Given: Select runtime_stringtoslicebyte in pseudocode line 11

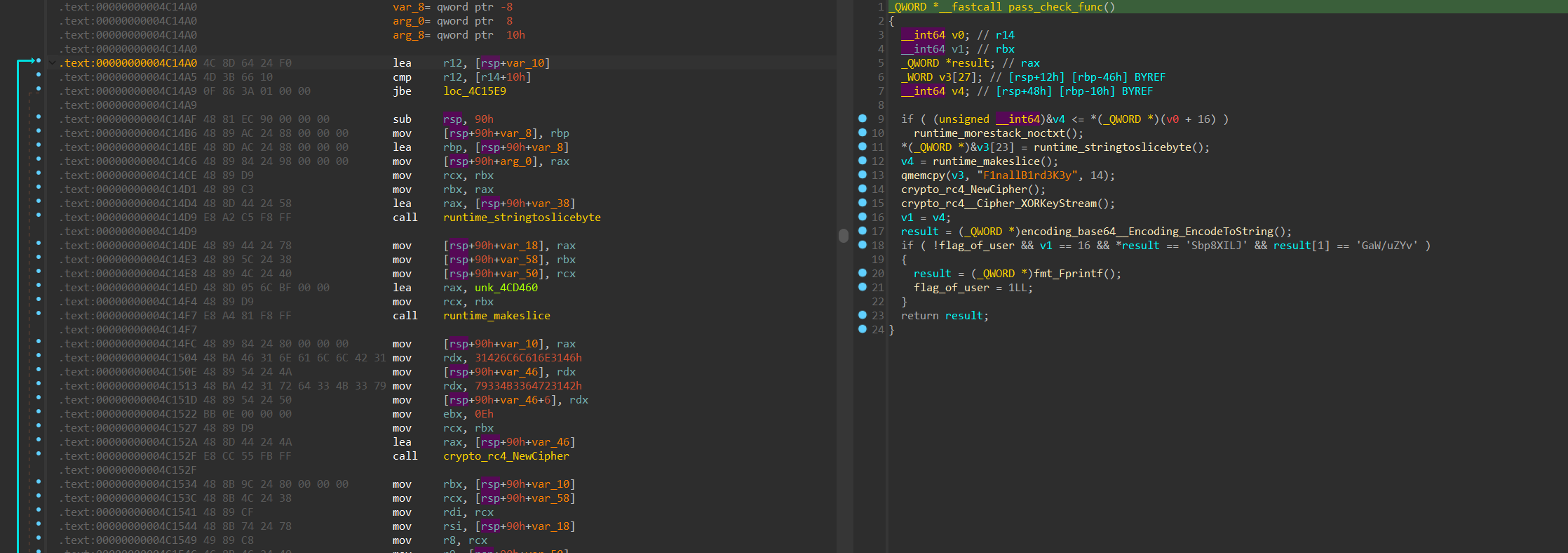Looking at the screenshot, I should coord(1112,147).
